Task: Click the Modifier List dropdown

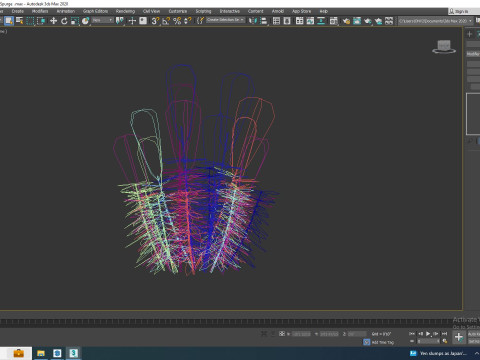Action: (473, 54)
